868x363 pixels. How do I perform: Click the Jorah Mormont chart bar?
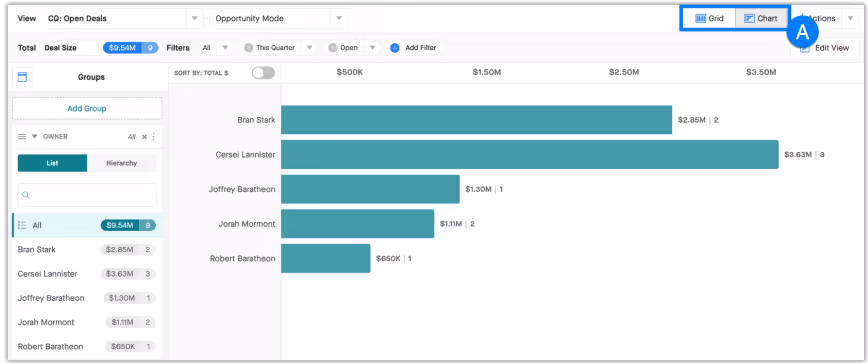click(358, 224)
